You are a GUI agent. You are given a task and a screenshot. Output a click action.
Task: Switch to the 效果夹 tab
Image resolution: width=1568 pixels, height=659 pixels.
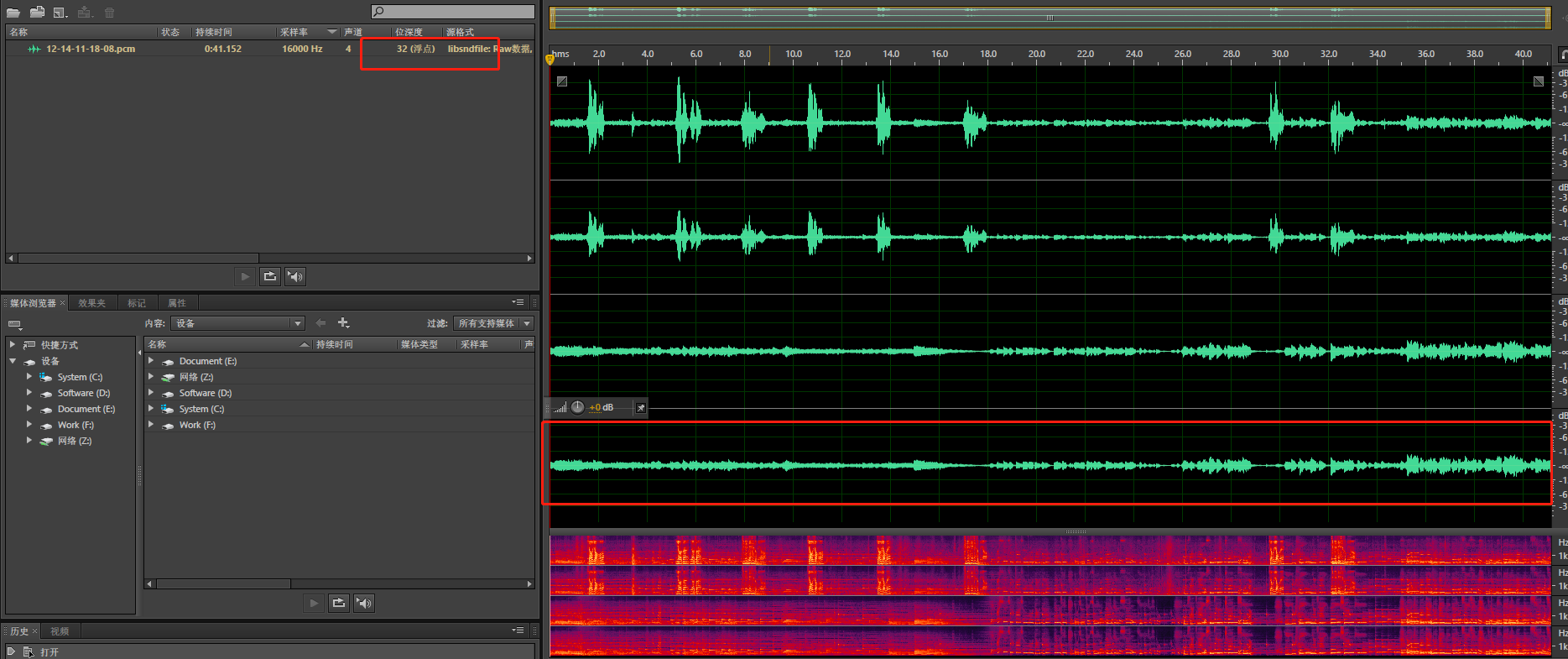coord(91,303)
